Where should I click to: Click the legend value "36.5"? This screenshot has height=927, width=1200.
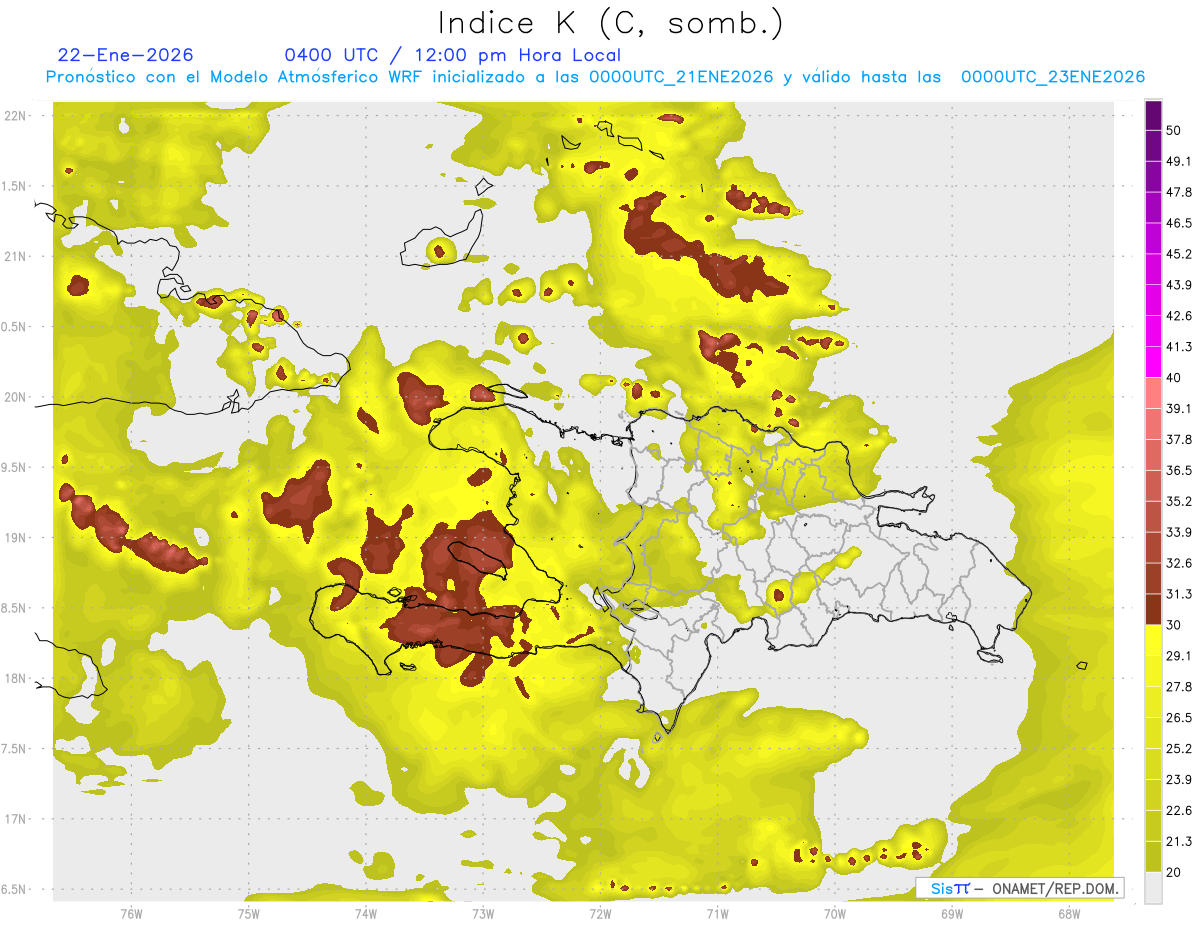point(1179,470)
